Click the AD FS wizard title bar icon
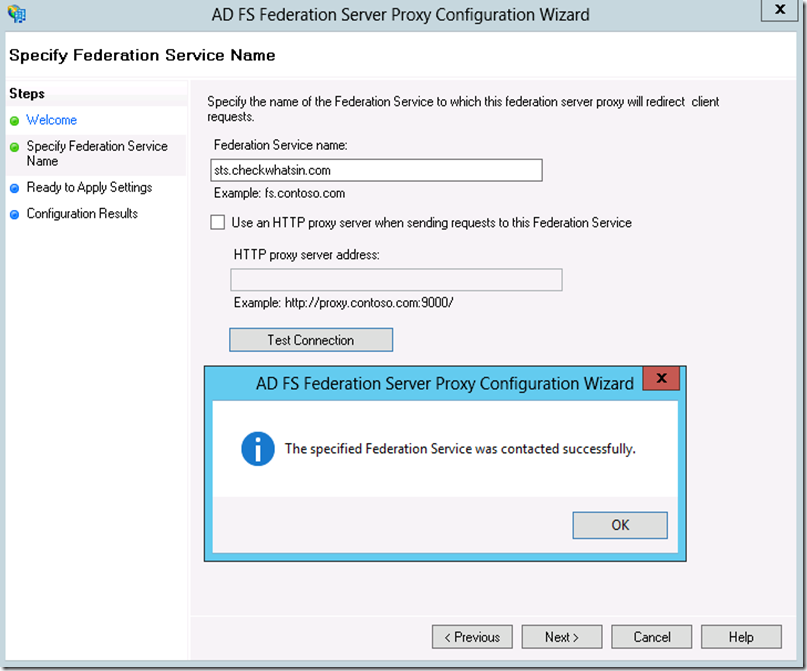 (x=16, y=14)
